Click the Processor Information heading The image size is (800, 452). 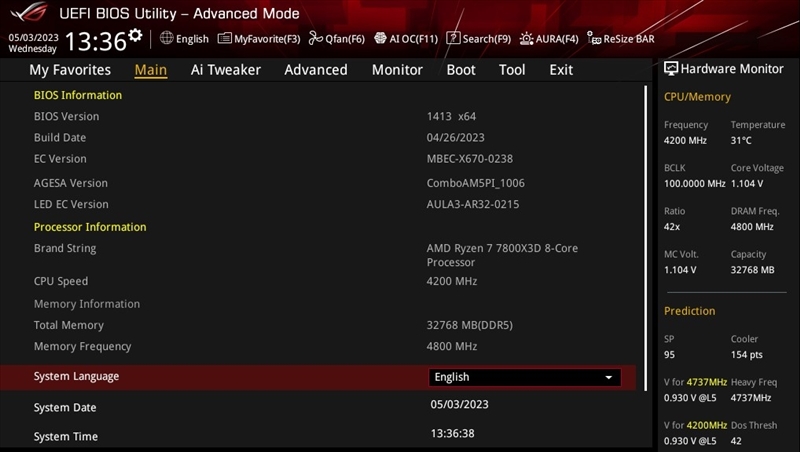(x=90, y=227)
